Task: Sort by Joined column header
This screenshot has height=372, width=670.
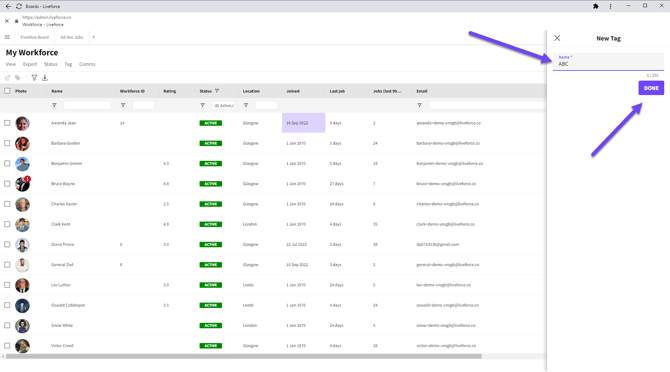Action: pos(293,91)
